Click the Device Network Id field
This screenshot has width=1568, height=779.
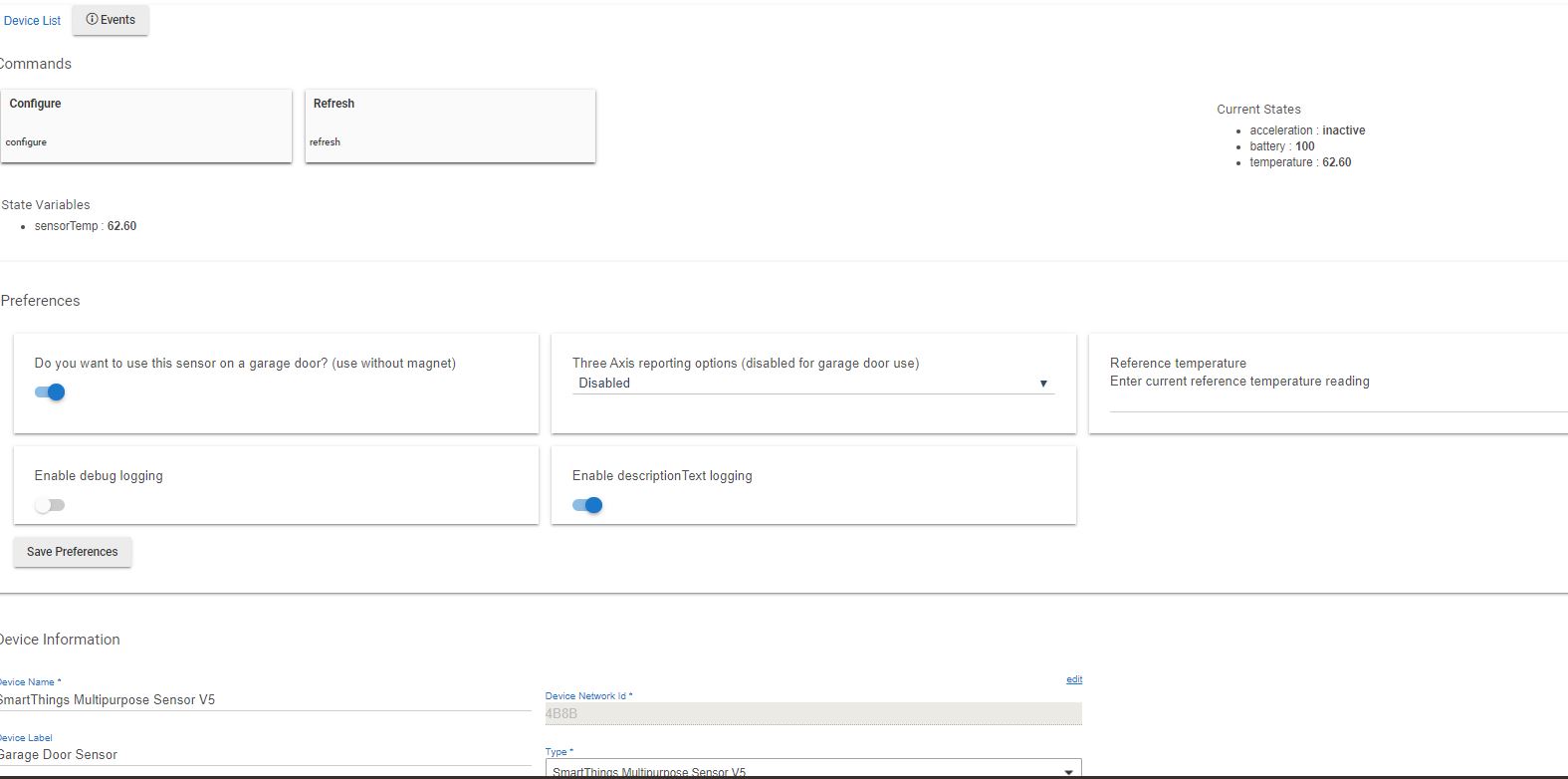point(812,713)
